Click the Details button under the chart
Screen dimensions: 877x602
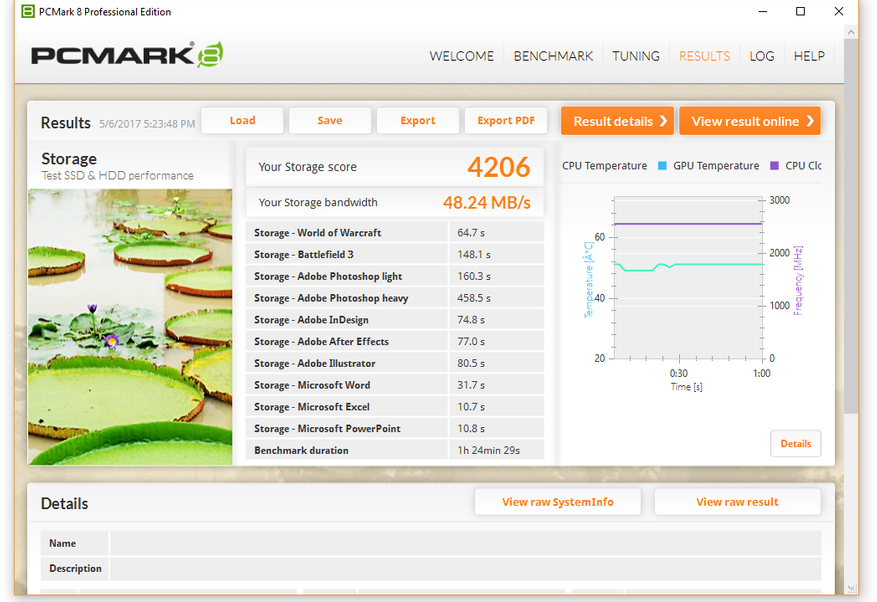(x=795, y=444)
